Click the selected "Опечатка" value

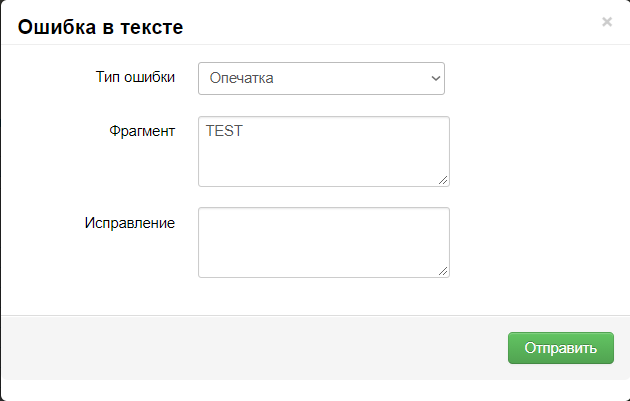[242, 78]
